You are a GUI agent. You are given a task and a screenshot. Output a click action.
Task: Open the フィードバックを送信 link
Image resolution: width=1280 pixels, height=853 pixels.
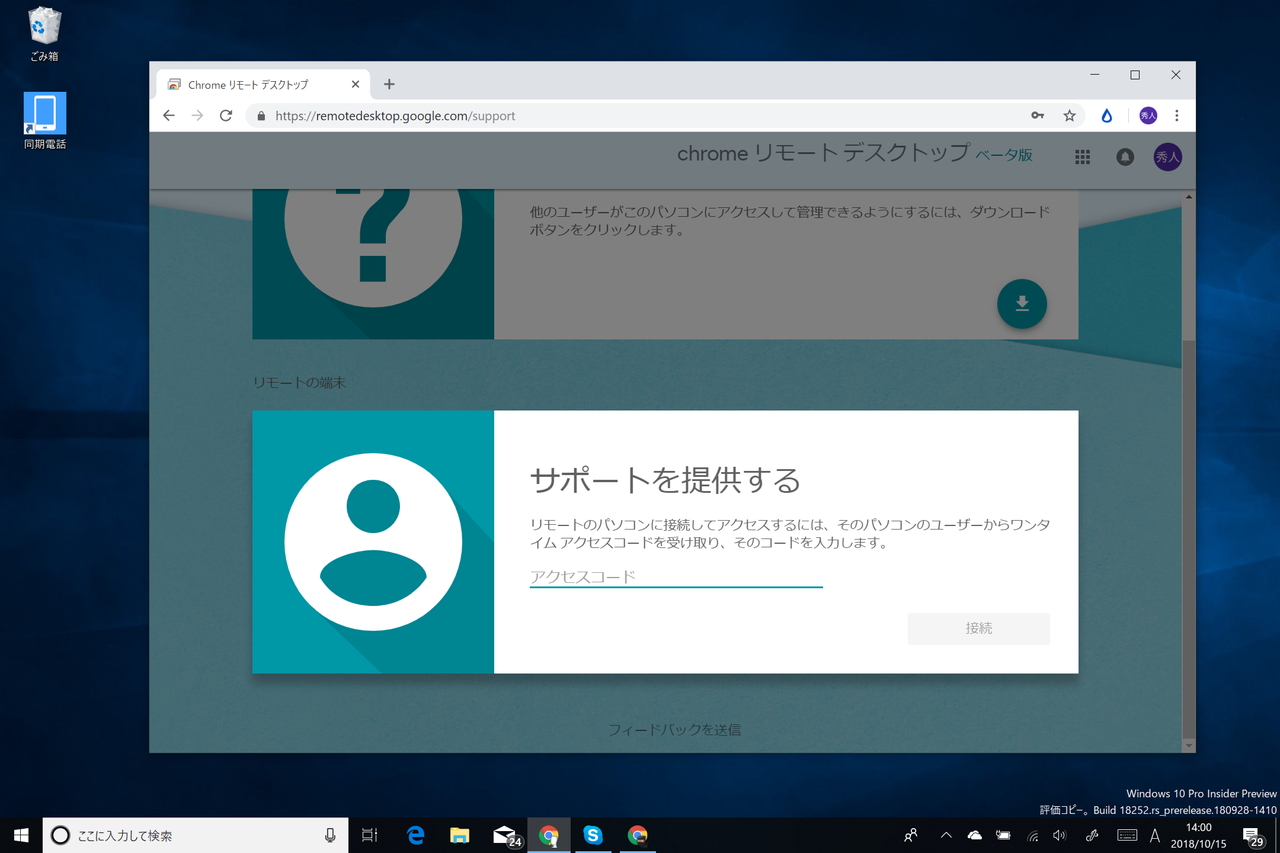click(676, 729)
